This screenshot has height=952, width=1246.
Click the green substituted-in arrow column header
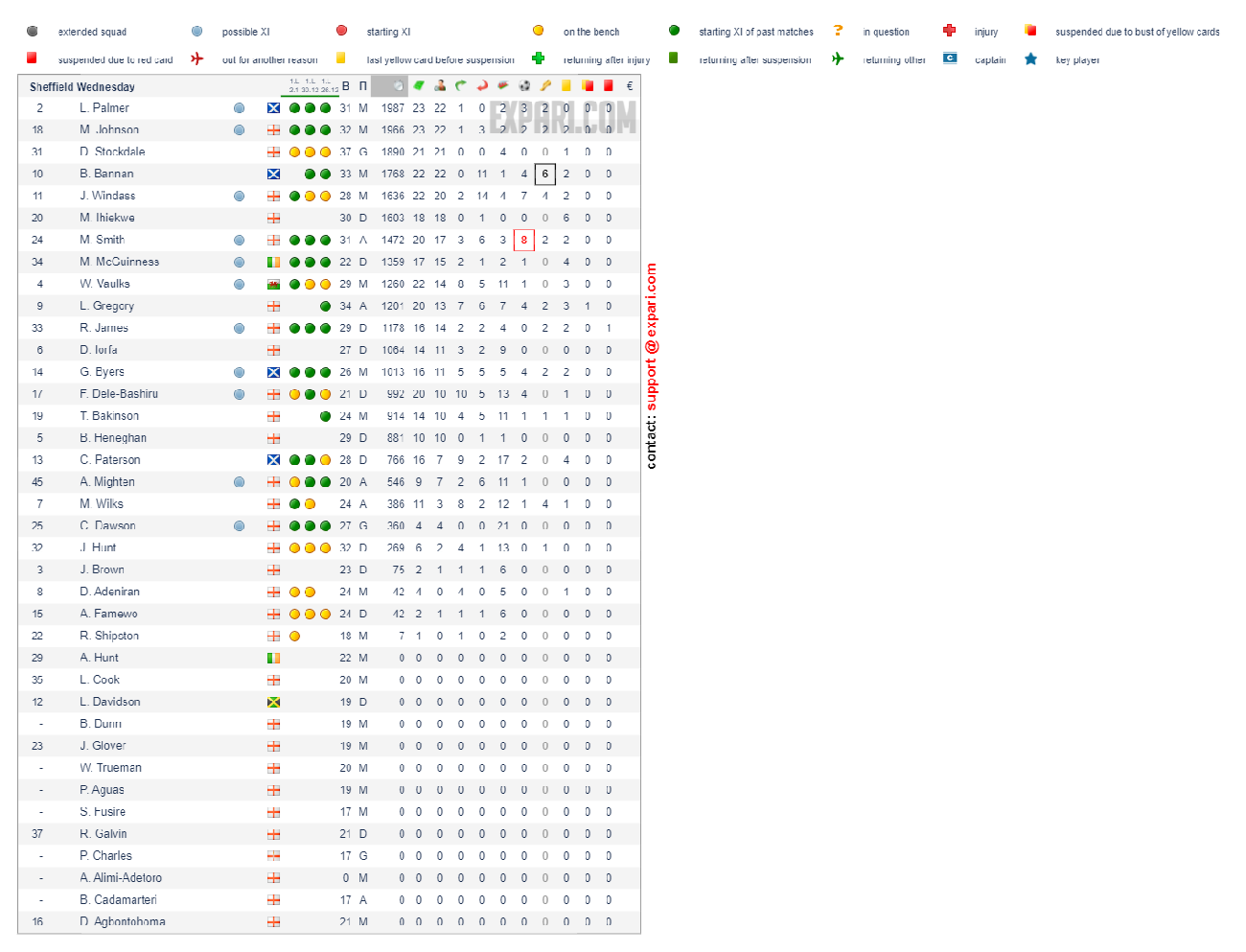pyautogui.click(x=461, y=86)
